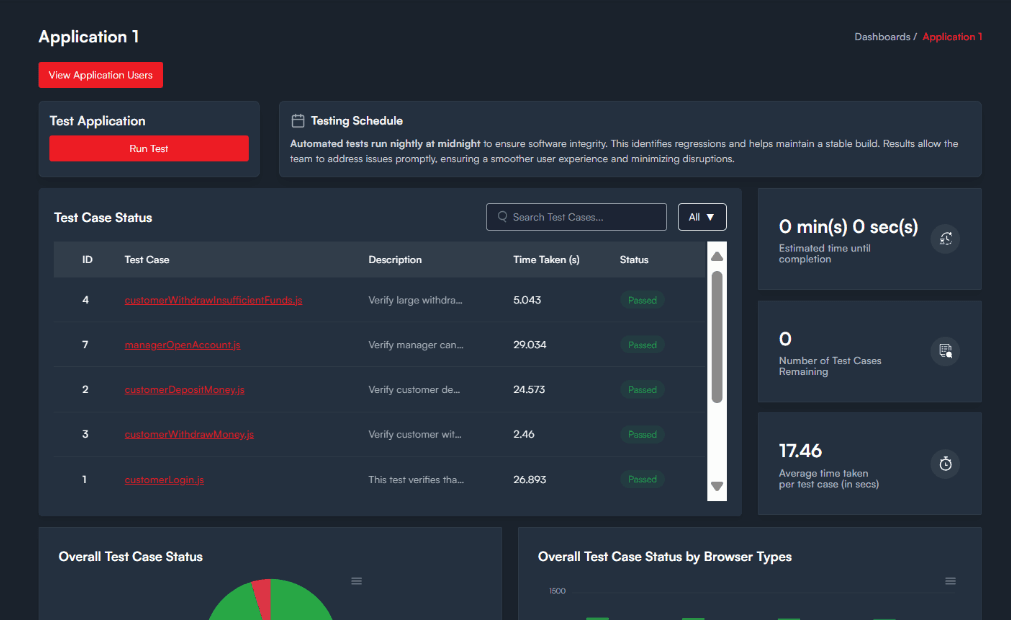The image size is (1011, 620).
Task: Open the Browser Types chart hamburger menu
Action: [x=950, y=581]
